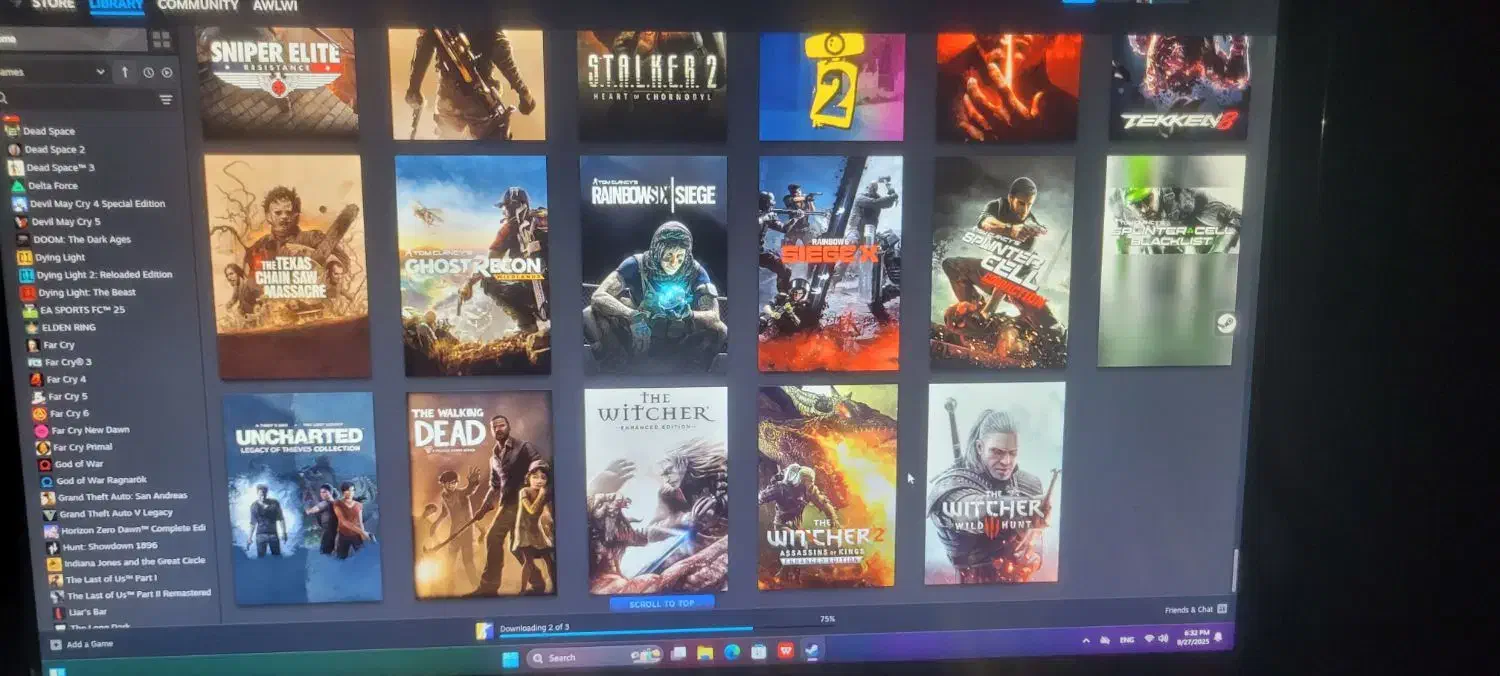Open the Splinter Cell Conviction cover
This screenshot has width=1500, height=676.
click(1002, 262)
